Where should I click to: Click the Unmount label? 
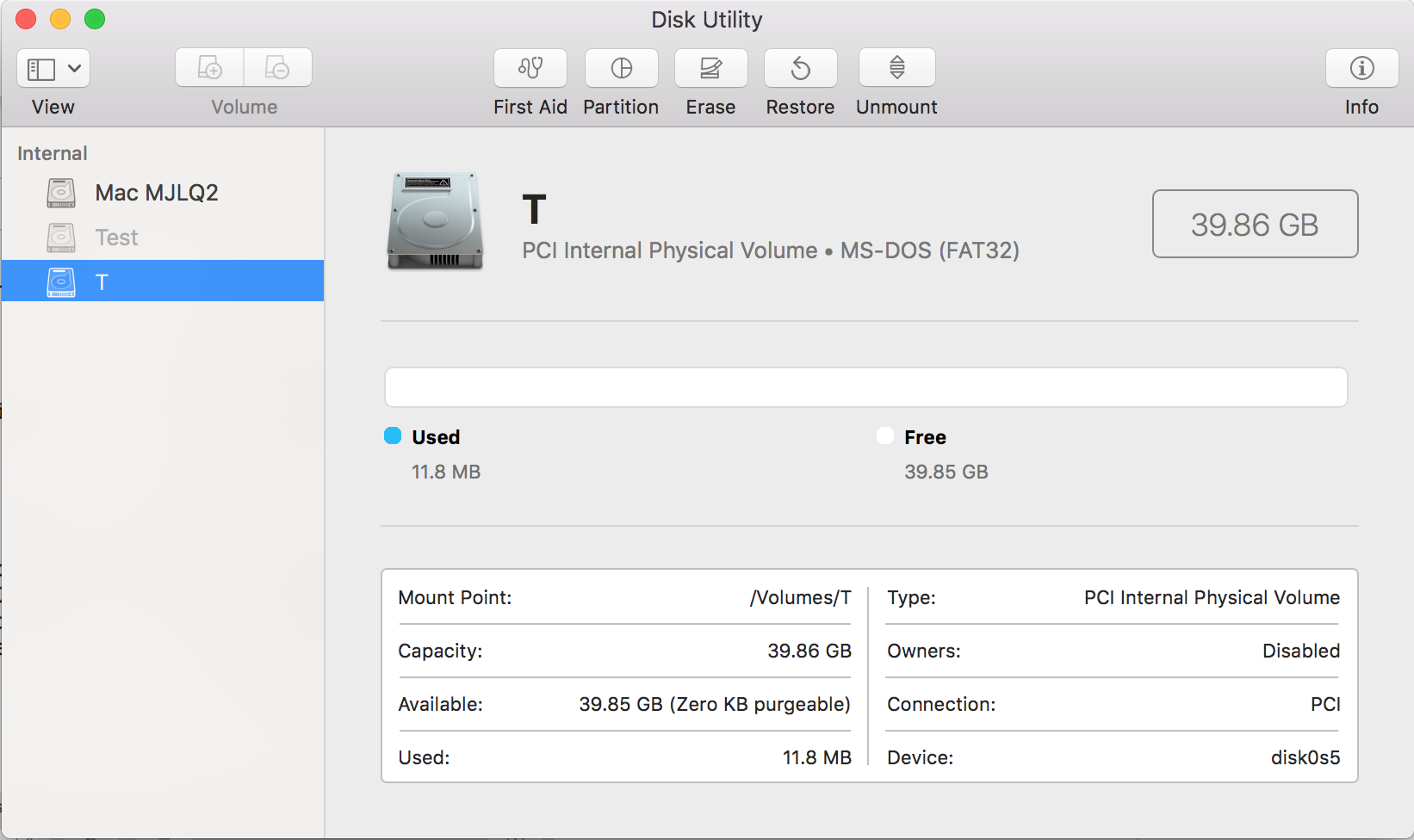tap(896, 107)
